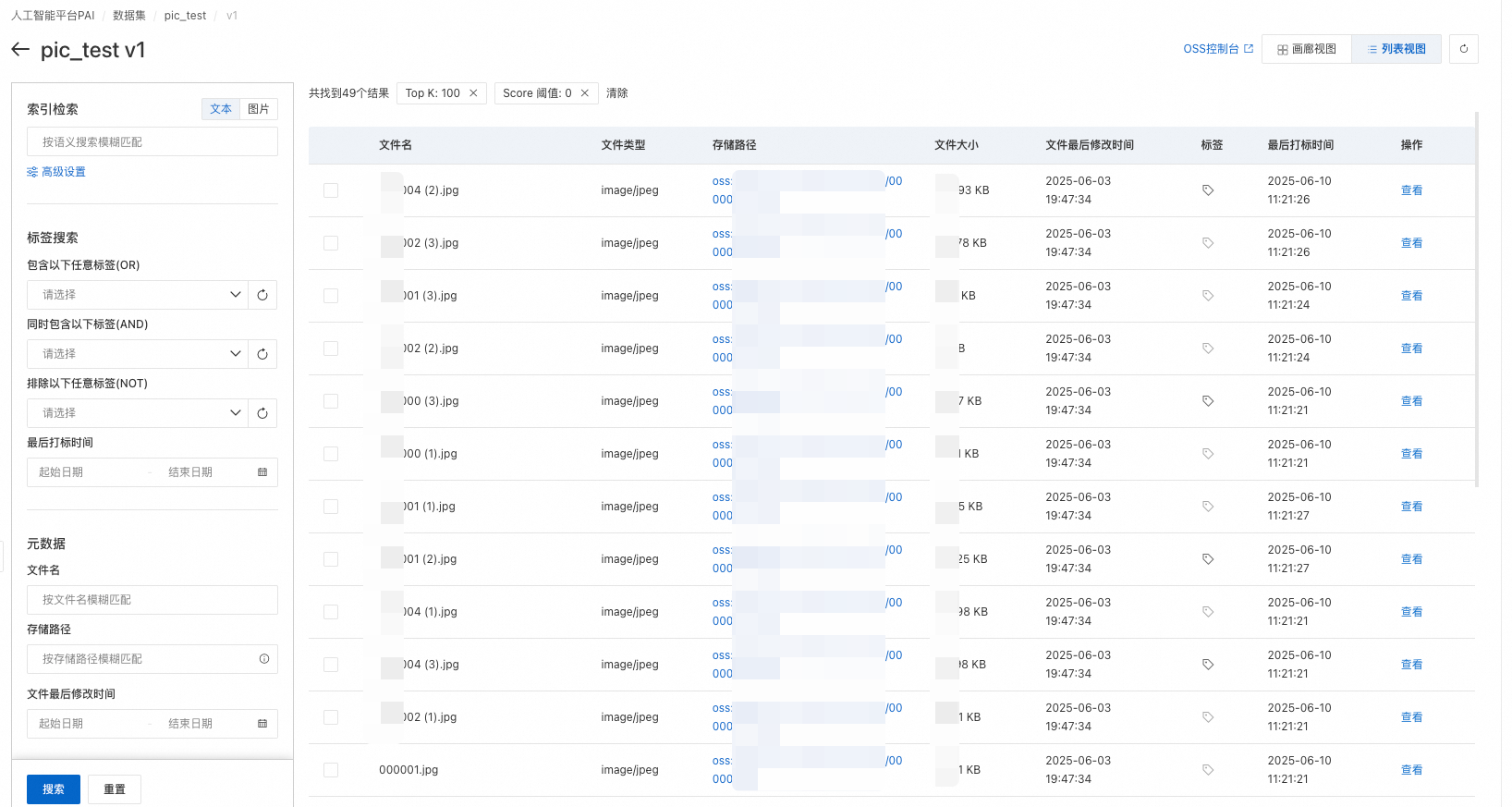
Task: Click tag icon for 04 (2).jpg row
Action: [1208, 190]
